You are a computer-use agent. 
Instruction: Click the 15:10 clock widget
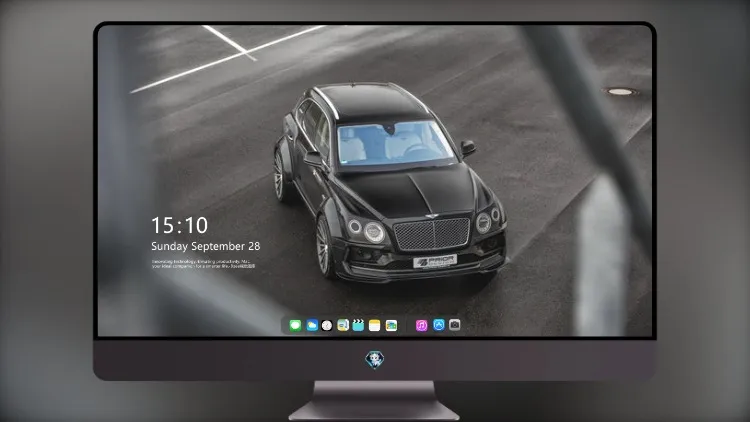click(179, 225)
